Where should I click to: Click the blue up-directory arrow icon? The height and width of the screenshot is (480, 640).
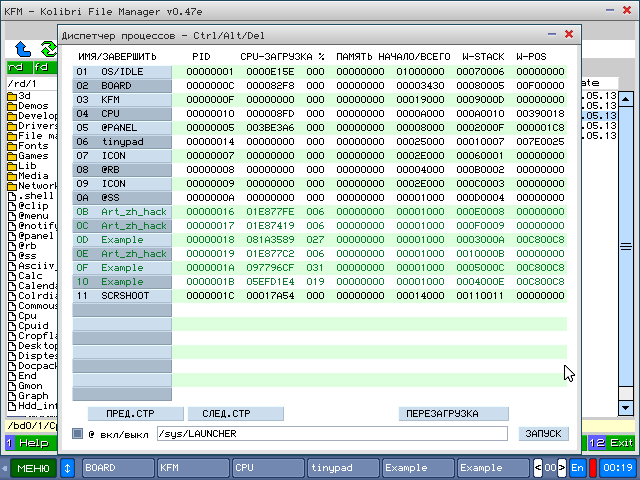pyautogui.click(x=23, y=48)
